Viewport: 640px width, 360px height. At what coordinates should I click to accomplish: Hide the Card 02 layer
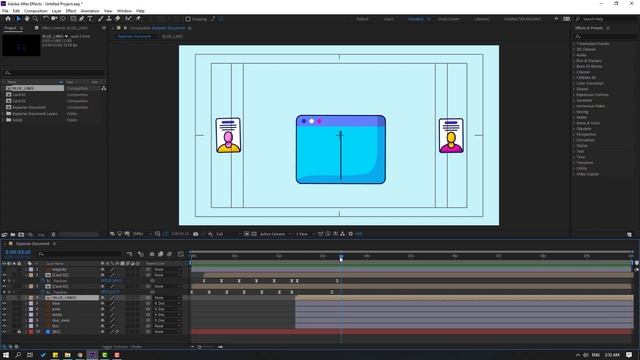[4, 275]
